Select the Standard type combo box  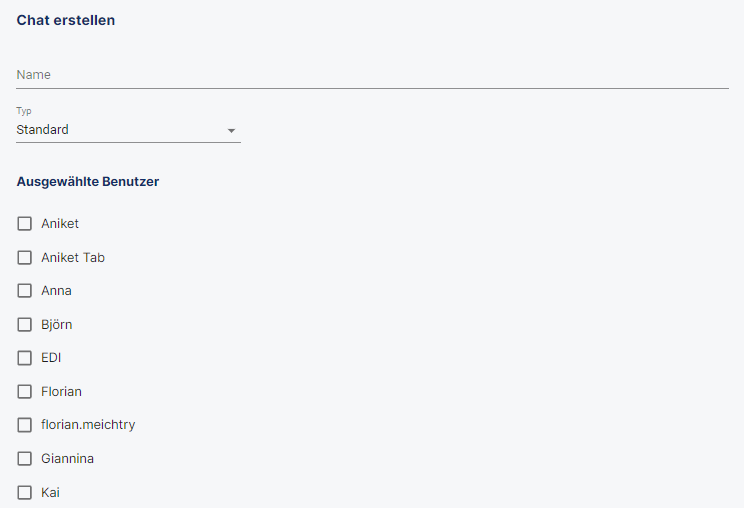click(128, 129)
